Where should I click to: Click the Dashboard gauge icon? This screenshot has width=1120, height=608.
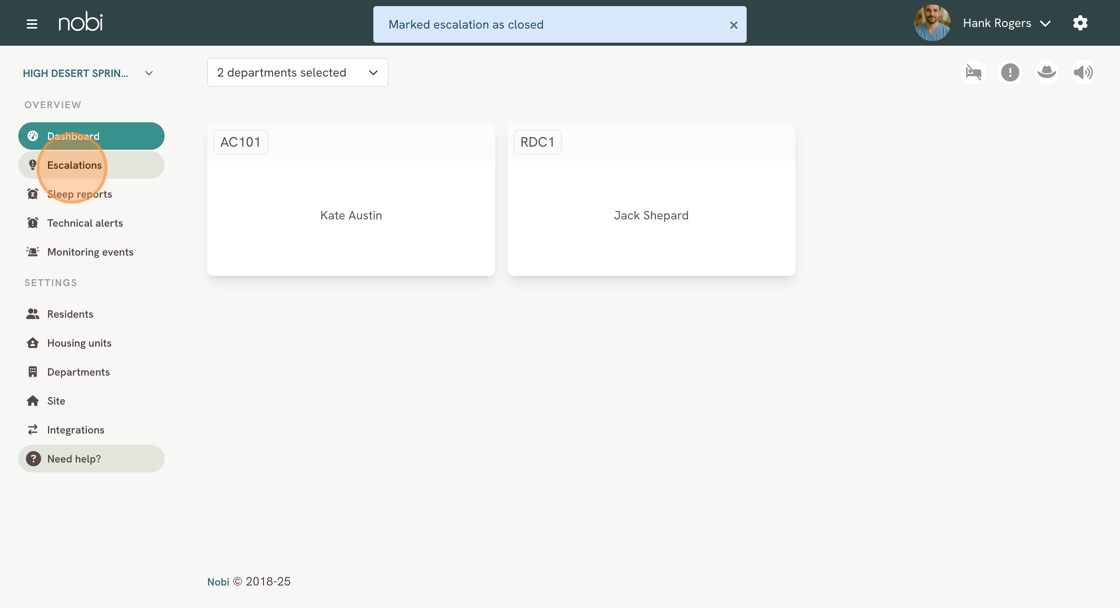pyautogui.click(x=33, y=136)
